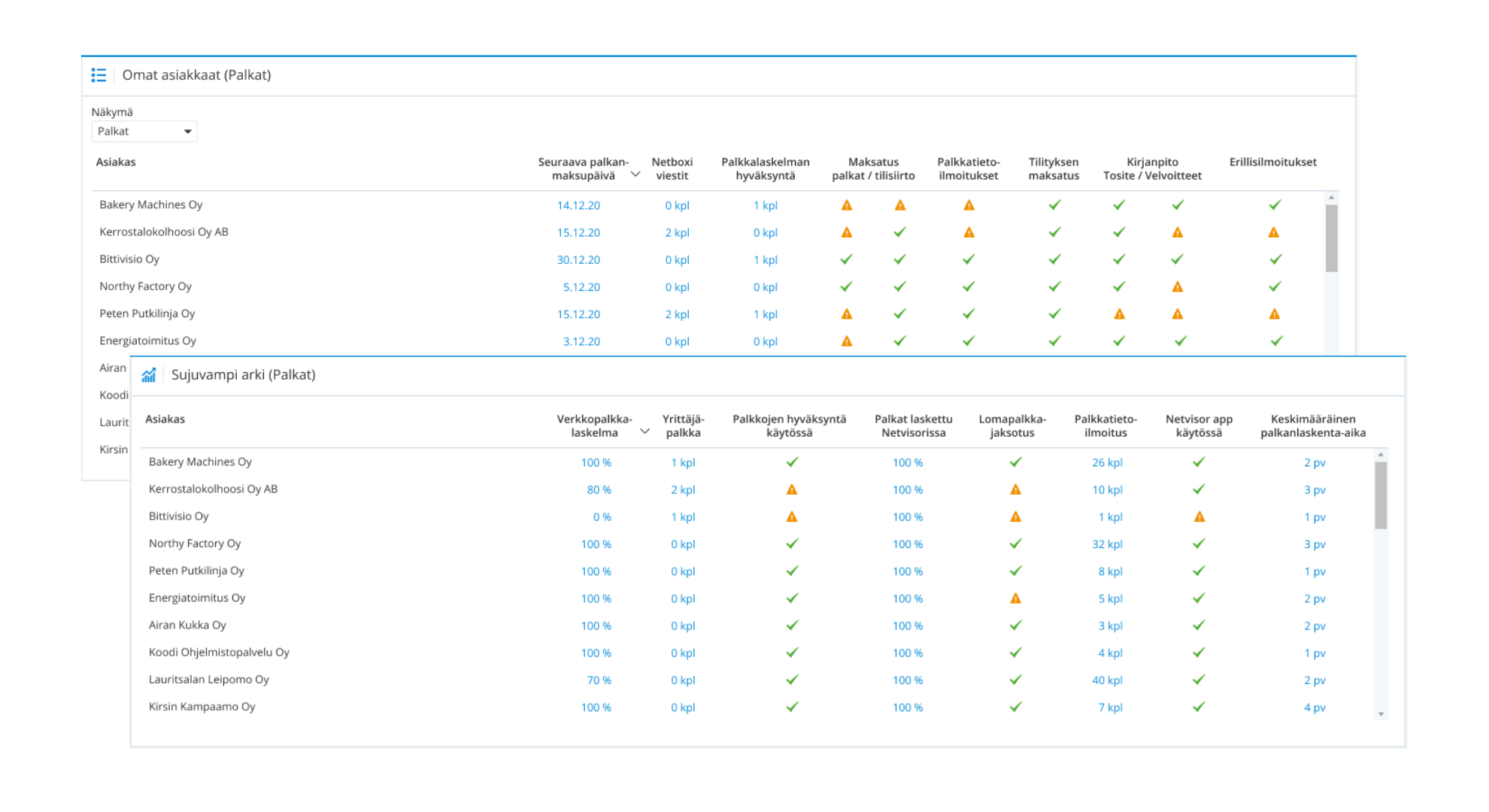Click Verkkopalkkalaskelma 0 % for Bittivisio Oy
The image size is (1489, 812).
pos(602,517)
